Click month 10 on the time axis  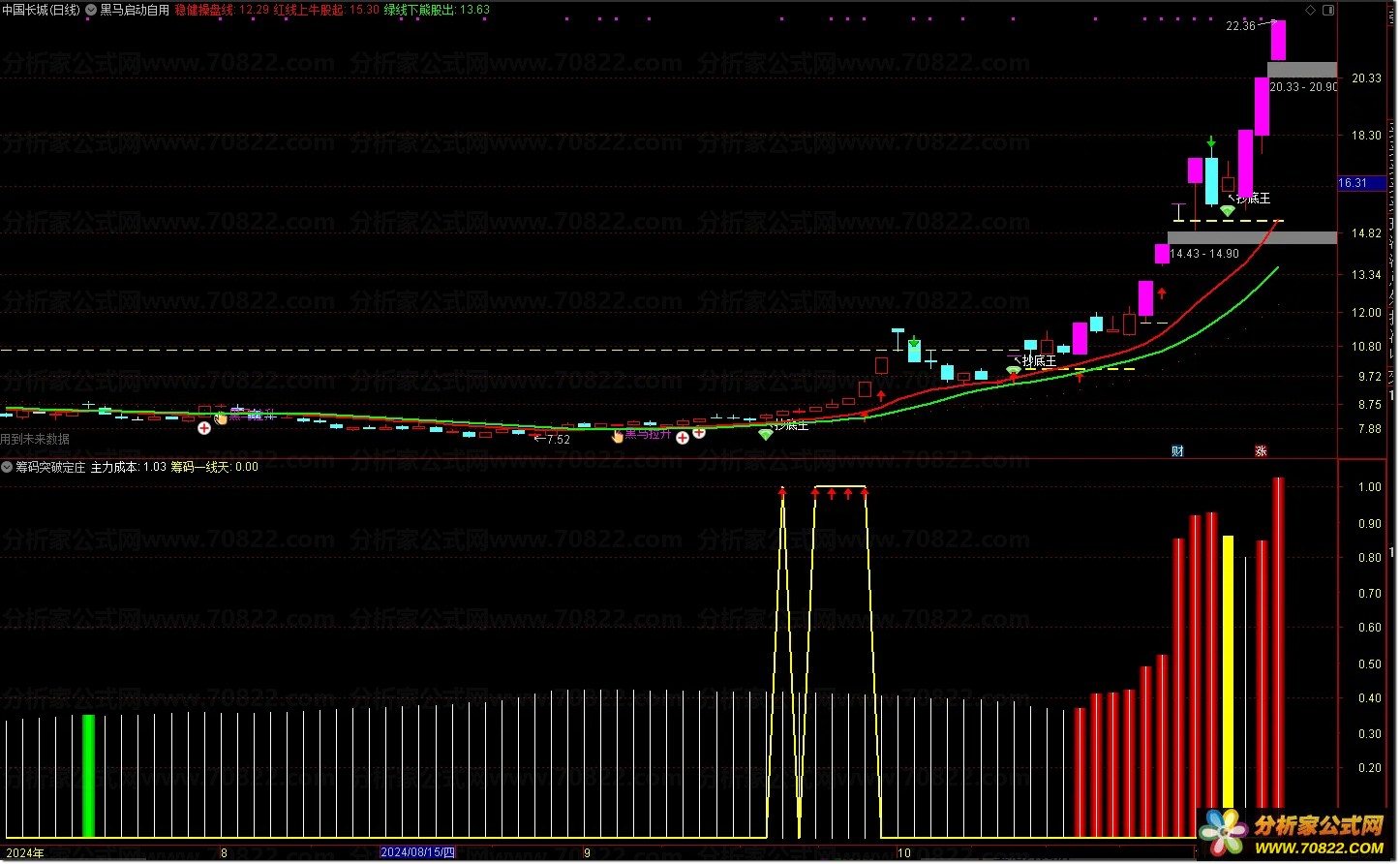[904, 853]
